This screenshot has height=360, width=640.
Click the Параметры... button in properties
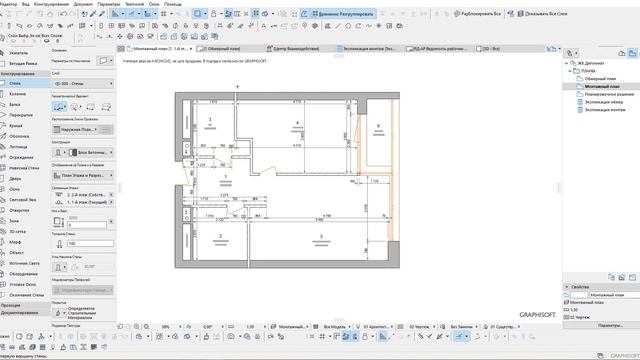(x=610, y=325)
